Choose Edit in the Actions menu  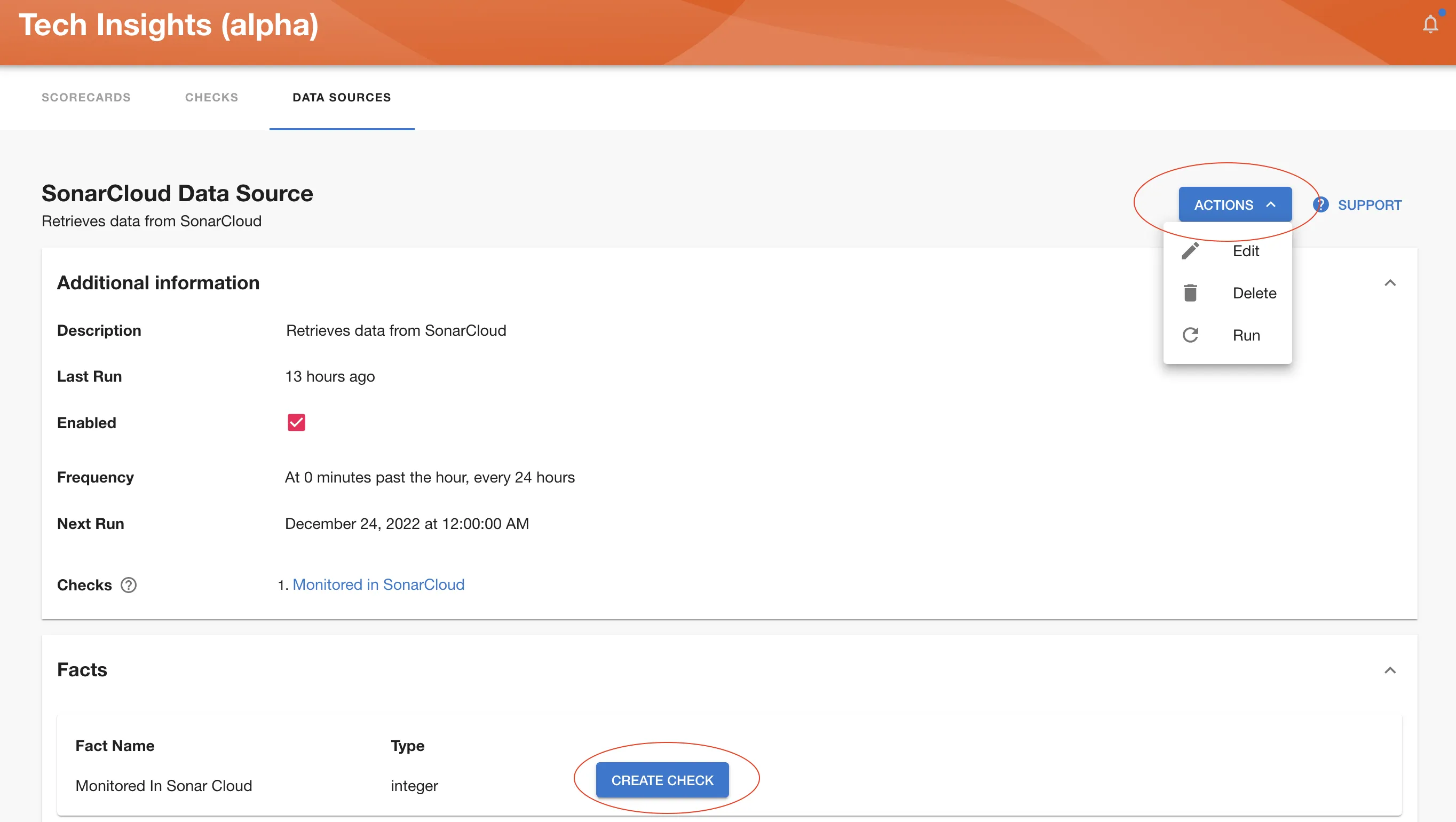click(x=1245, y=251)
